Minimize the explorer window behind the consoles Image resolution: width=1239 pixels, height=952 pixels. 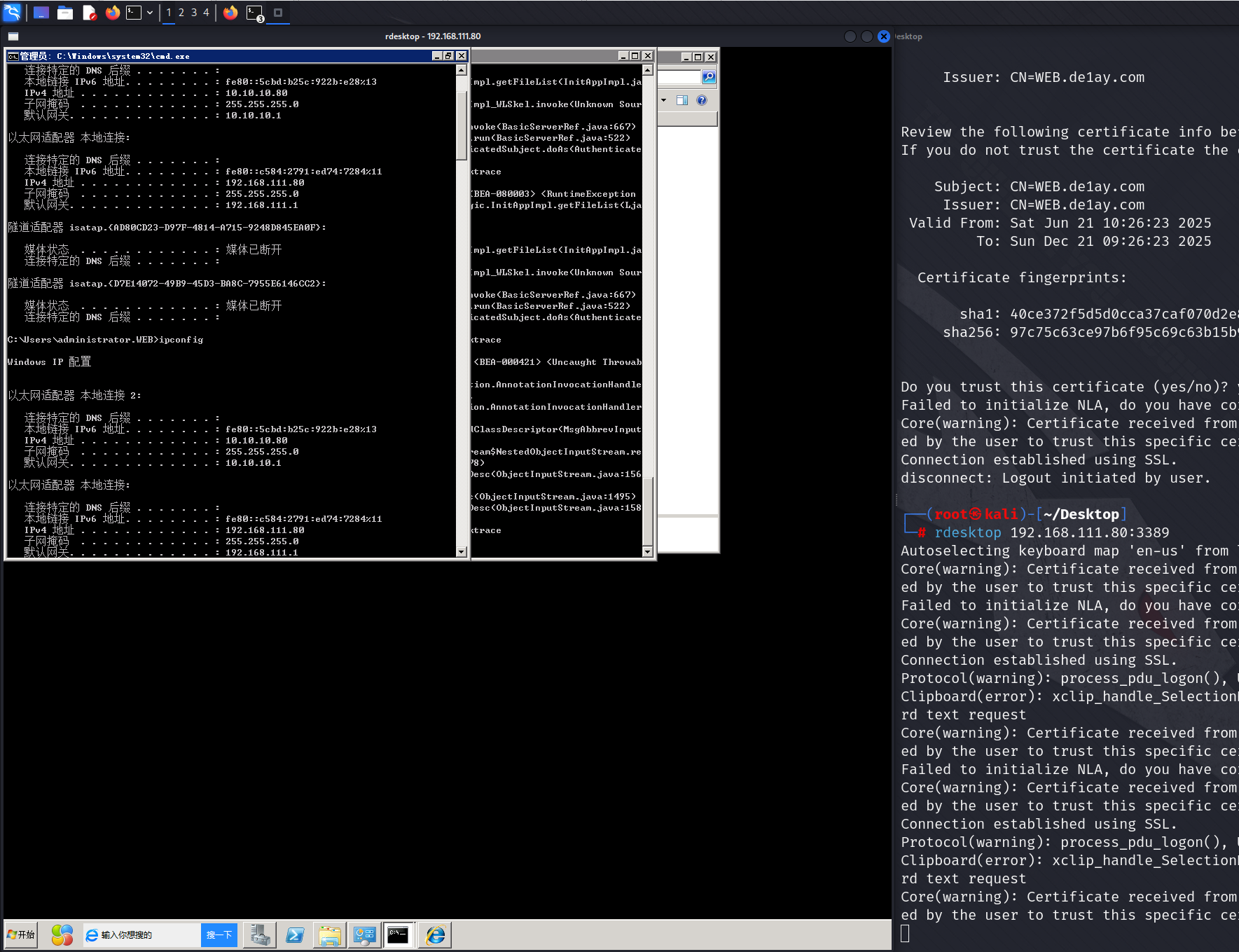click(687, 57)
